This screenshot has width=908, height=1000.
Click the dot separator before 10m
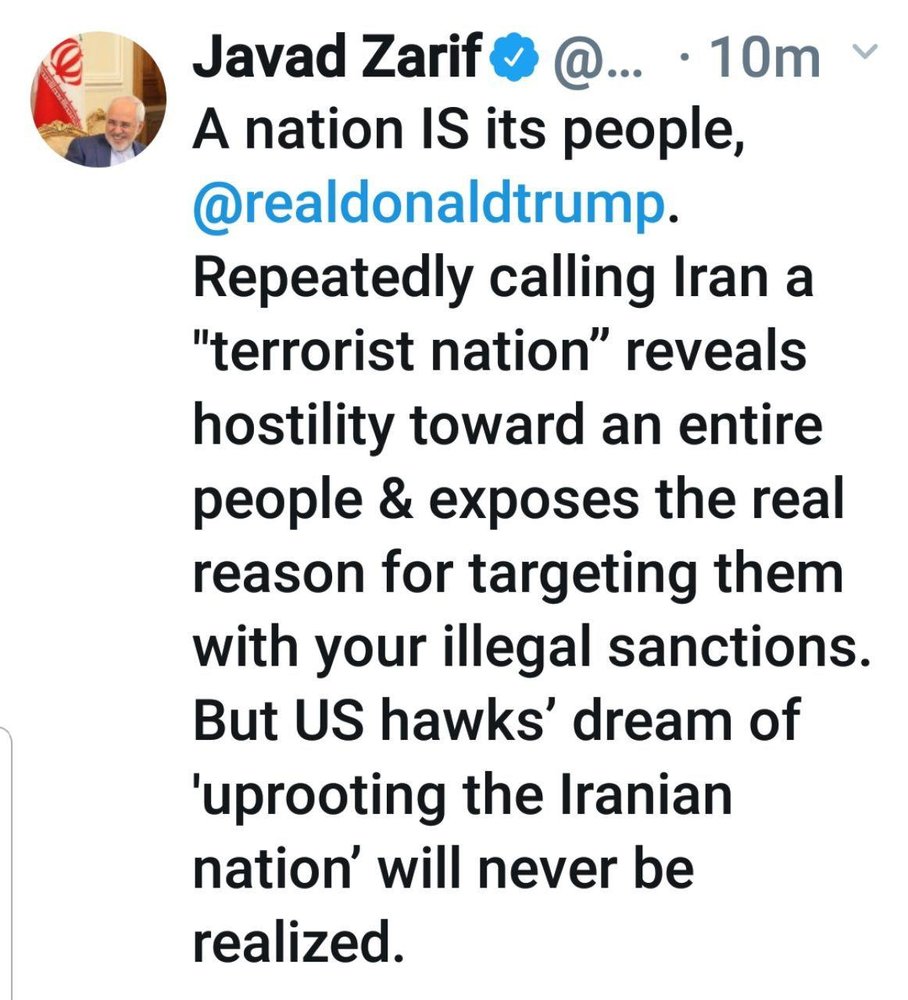pos(685,59)
